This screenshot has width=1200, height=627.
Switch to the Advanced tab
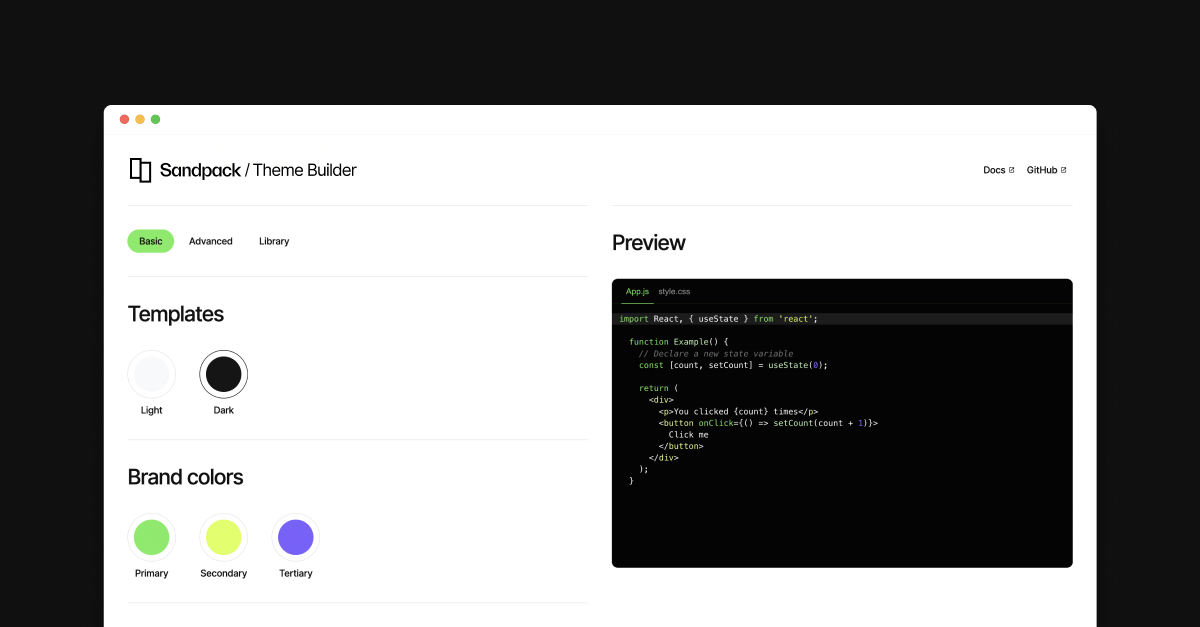pos(211,241)
